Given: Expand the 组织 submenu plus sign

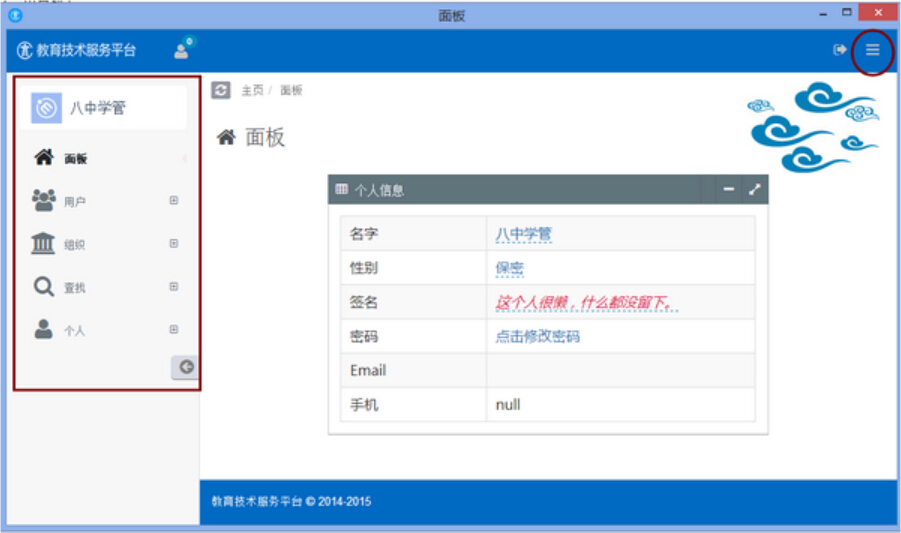Looking at the screenshot, I should tap(174, 244).
